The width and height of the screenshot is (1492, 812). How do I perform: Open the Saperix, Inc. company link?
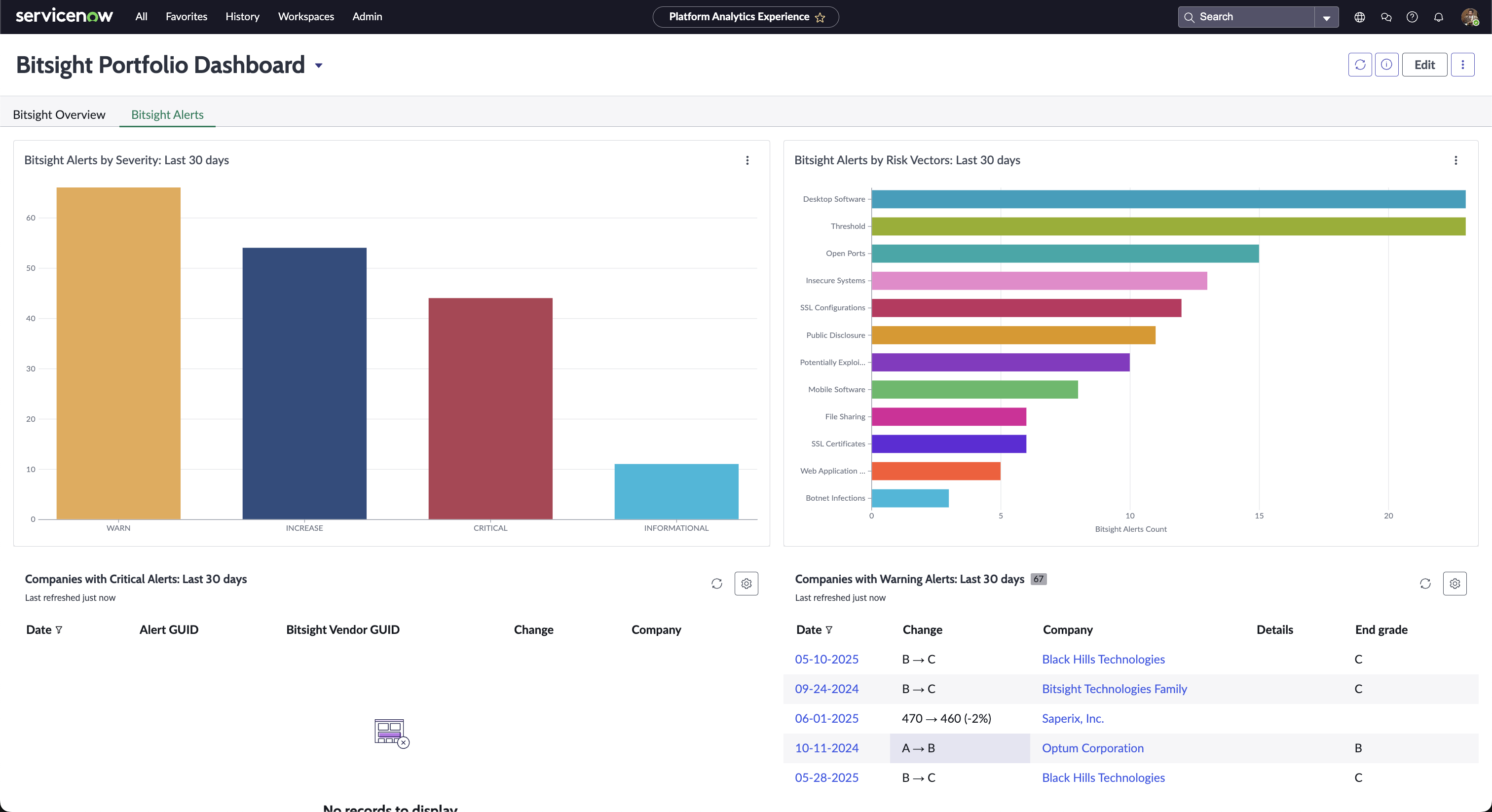click(1073, 718)
